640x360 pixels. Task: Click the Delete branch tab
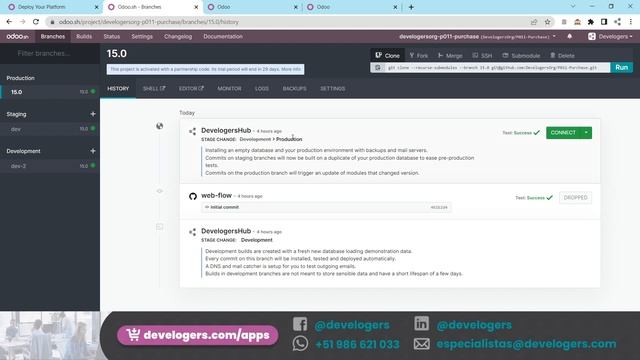pos(562,56)
